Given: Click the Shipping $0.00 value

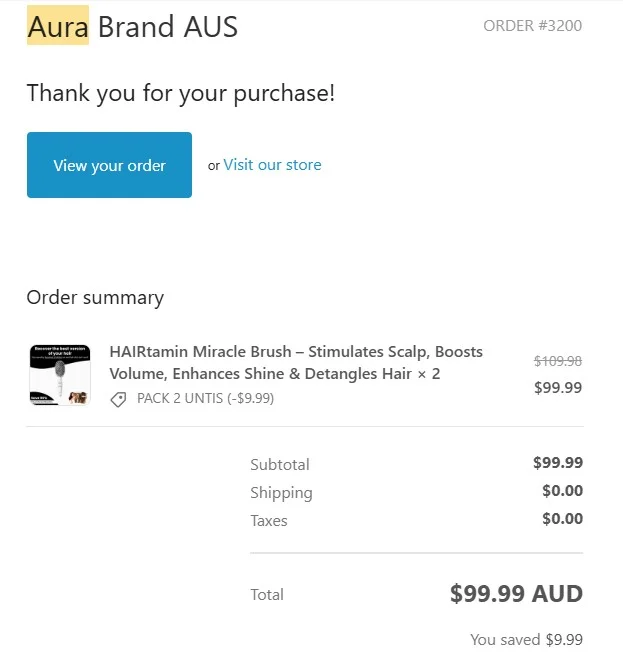Looking at the screenshot, I should [x=562, y=492].
